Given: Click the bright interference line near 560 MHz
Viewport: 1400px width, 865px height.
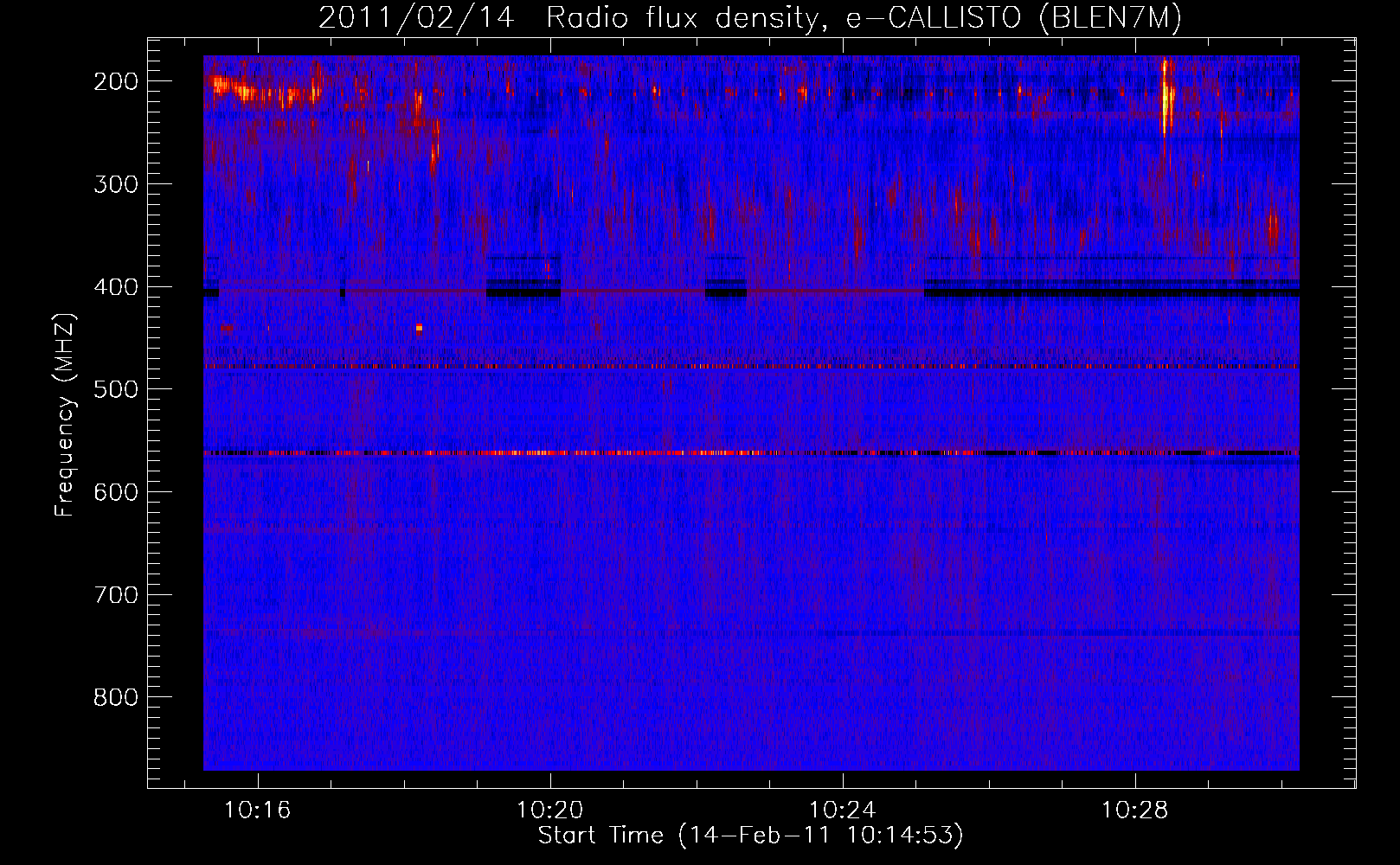Looking at the screenshot, I should pos(751,452).
